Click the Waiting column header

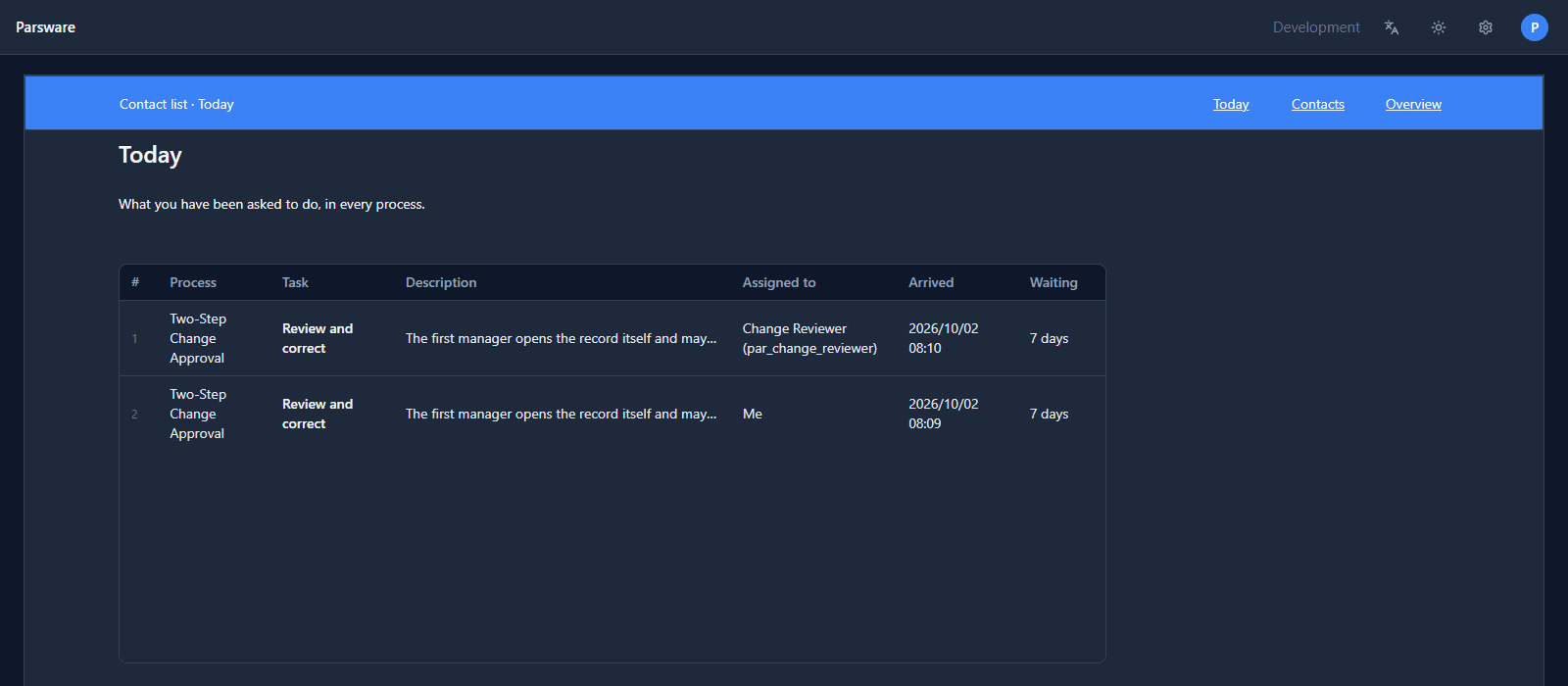pyautogui.click(x=1053, y=282)
